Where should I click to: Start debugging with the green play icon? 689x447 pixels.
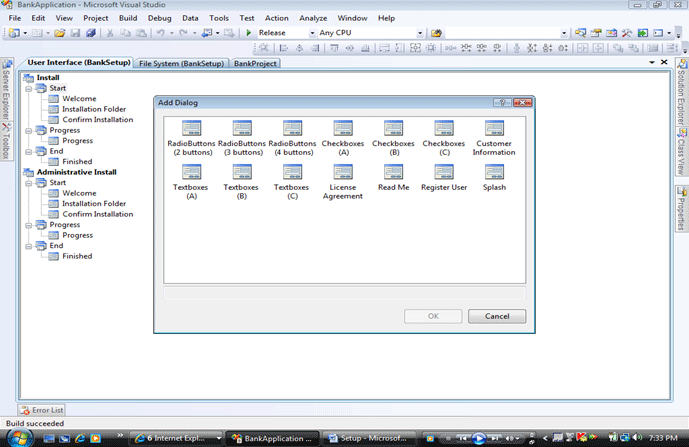249,33
